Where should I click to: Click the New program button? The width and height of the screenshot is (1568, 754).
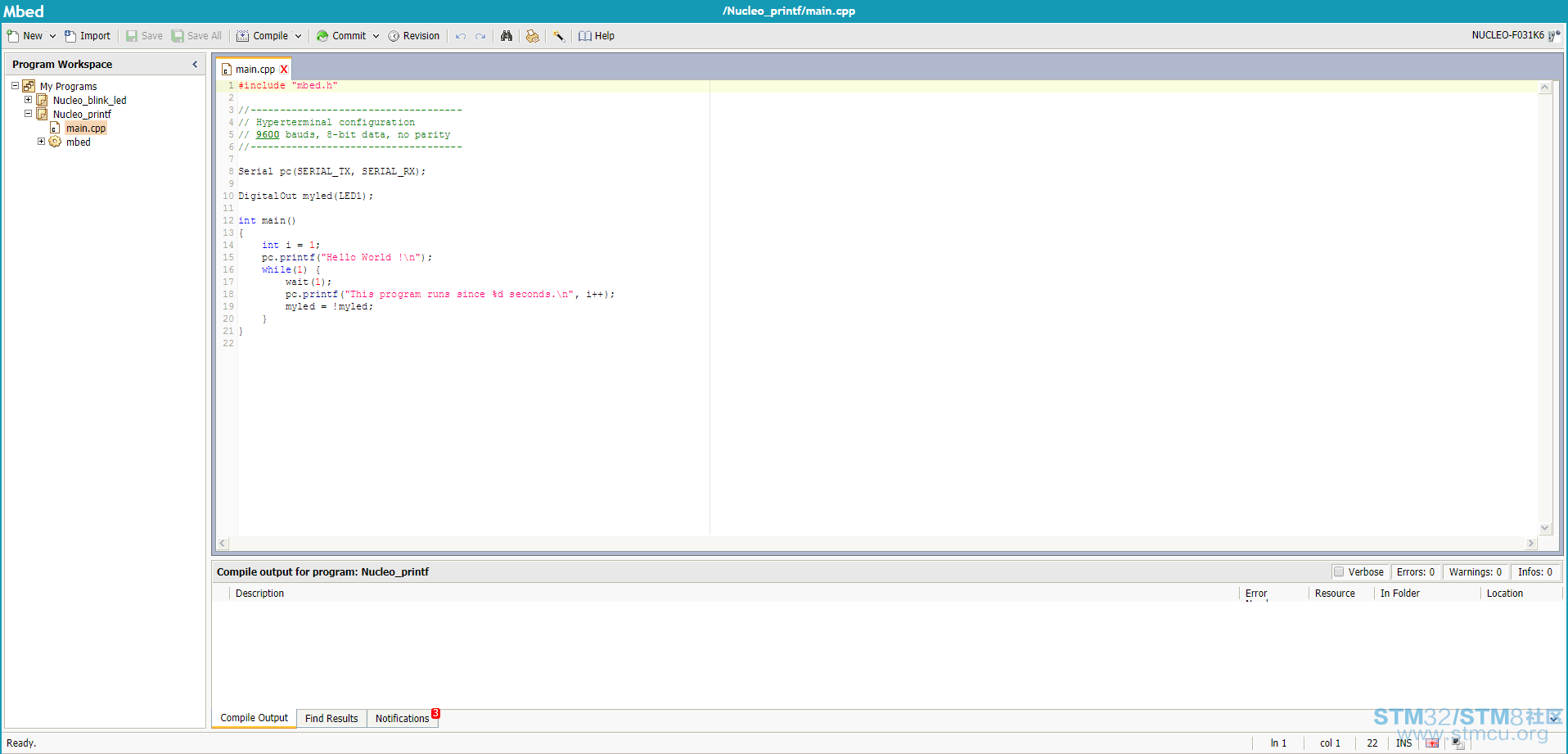pos(25,36)
